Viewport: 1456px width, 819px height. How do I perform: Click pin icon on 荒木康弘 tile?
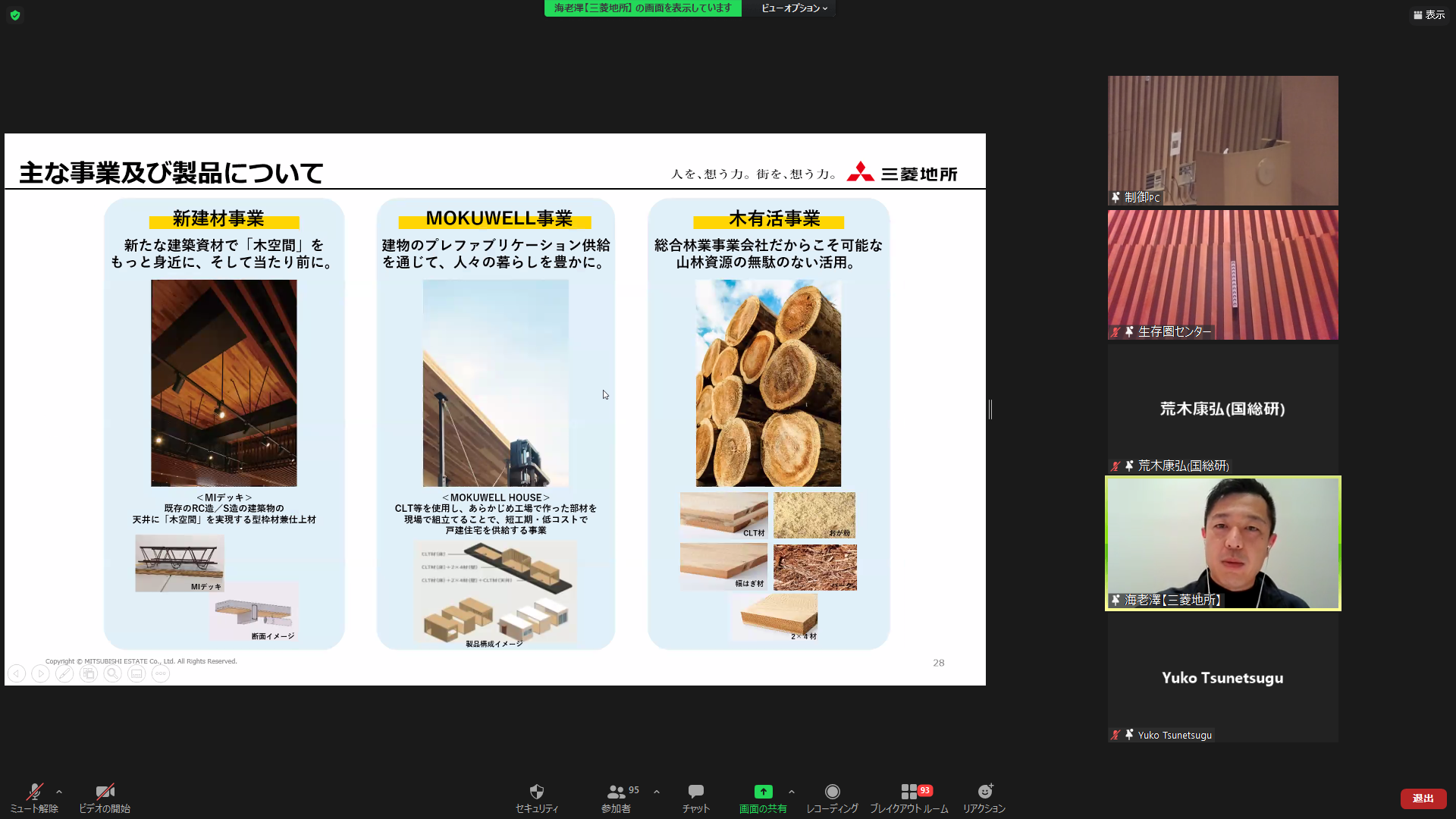(1129, 466)
